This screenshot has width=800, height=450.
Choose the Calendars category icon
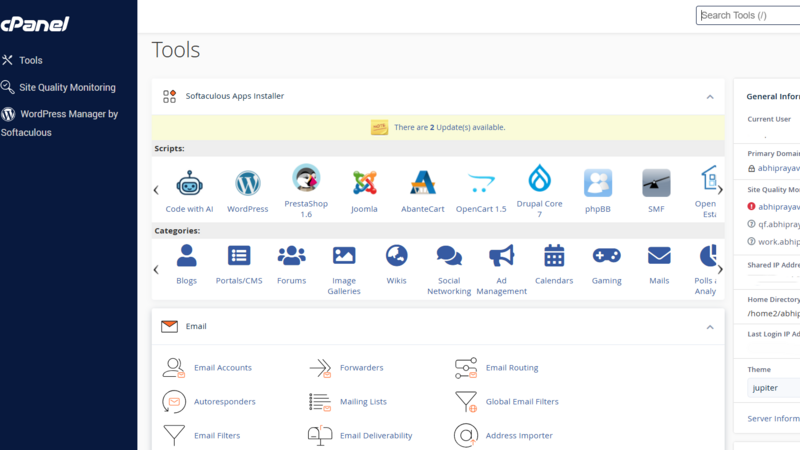(554, 255)
